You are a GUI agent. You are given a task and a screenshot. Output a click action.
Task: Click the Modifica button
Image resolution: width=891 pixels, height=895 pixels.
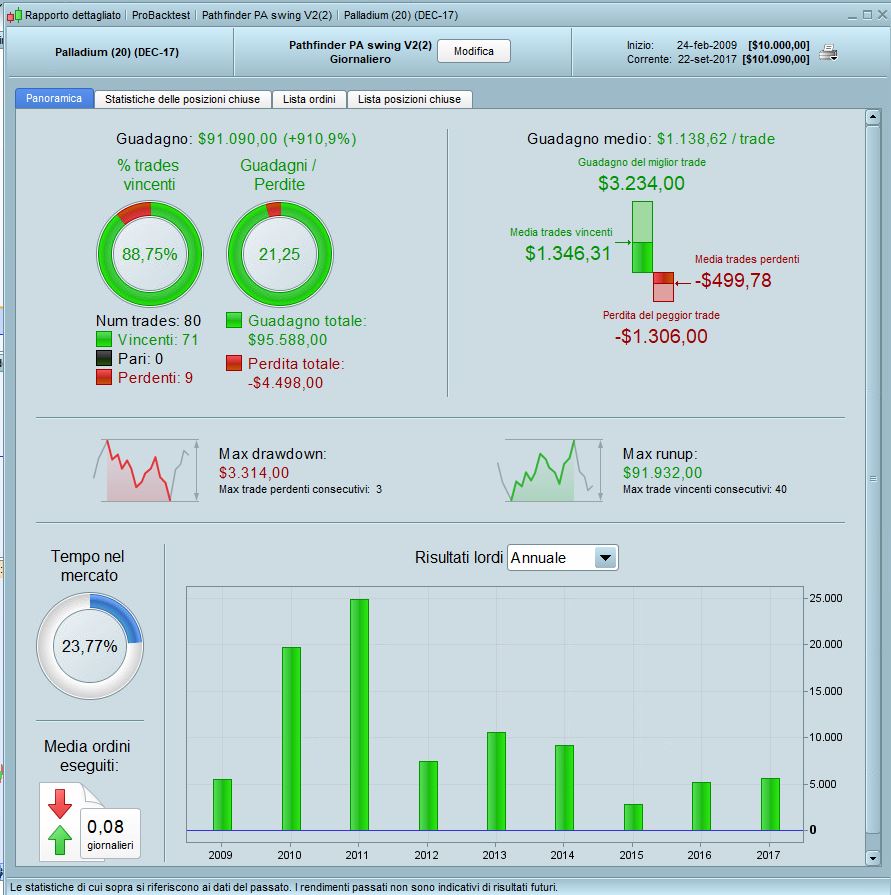tap(474, 51)
